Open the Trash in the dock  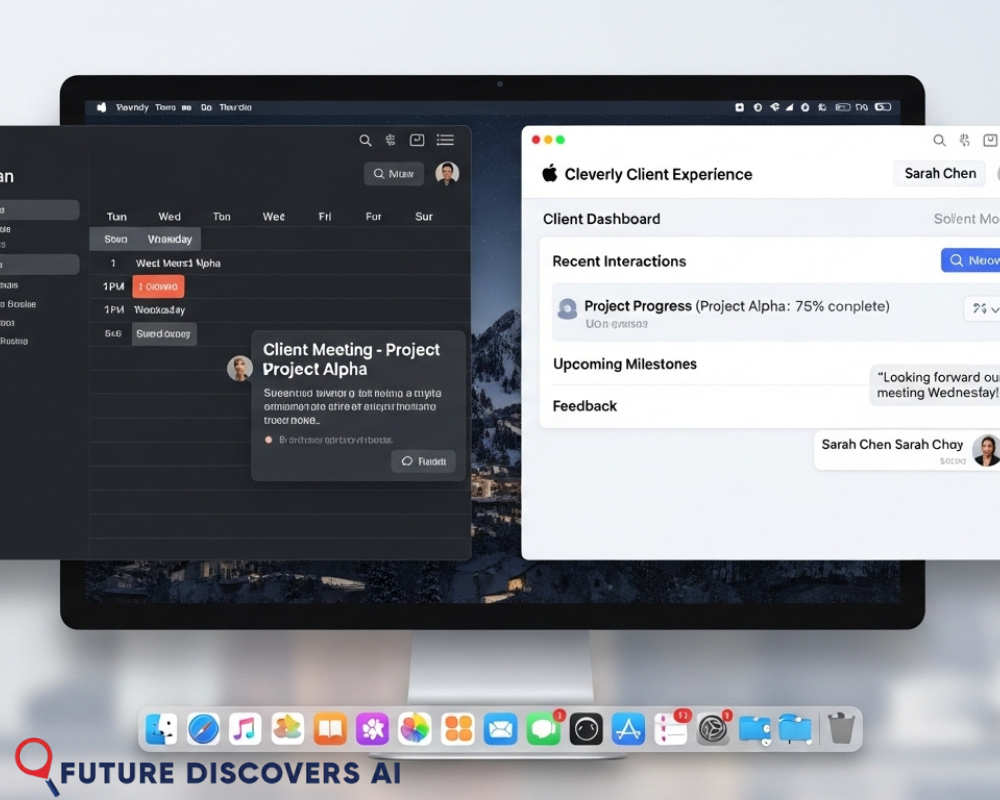(x=841, y=728)
